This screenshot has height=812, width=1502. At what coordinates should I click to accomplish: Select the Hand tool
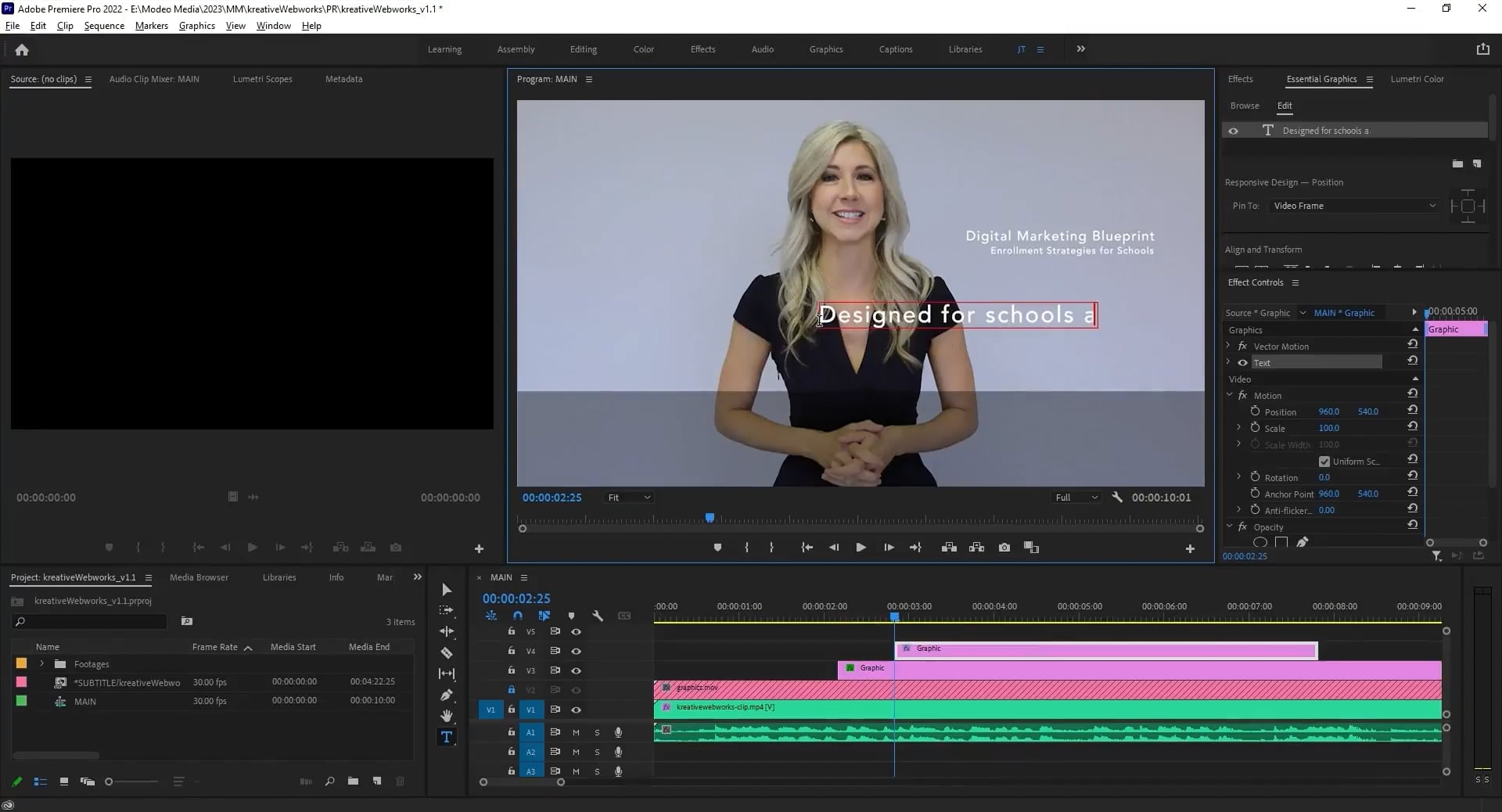pyautogui.click(x=446, y=716)
